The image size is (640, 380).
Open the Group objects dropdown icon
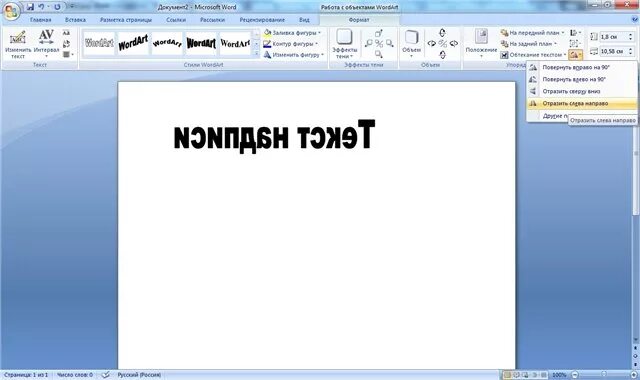[x=576, y=44]
